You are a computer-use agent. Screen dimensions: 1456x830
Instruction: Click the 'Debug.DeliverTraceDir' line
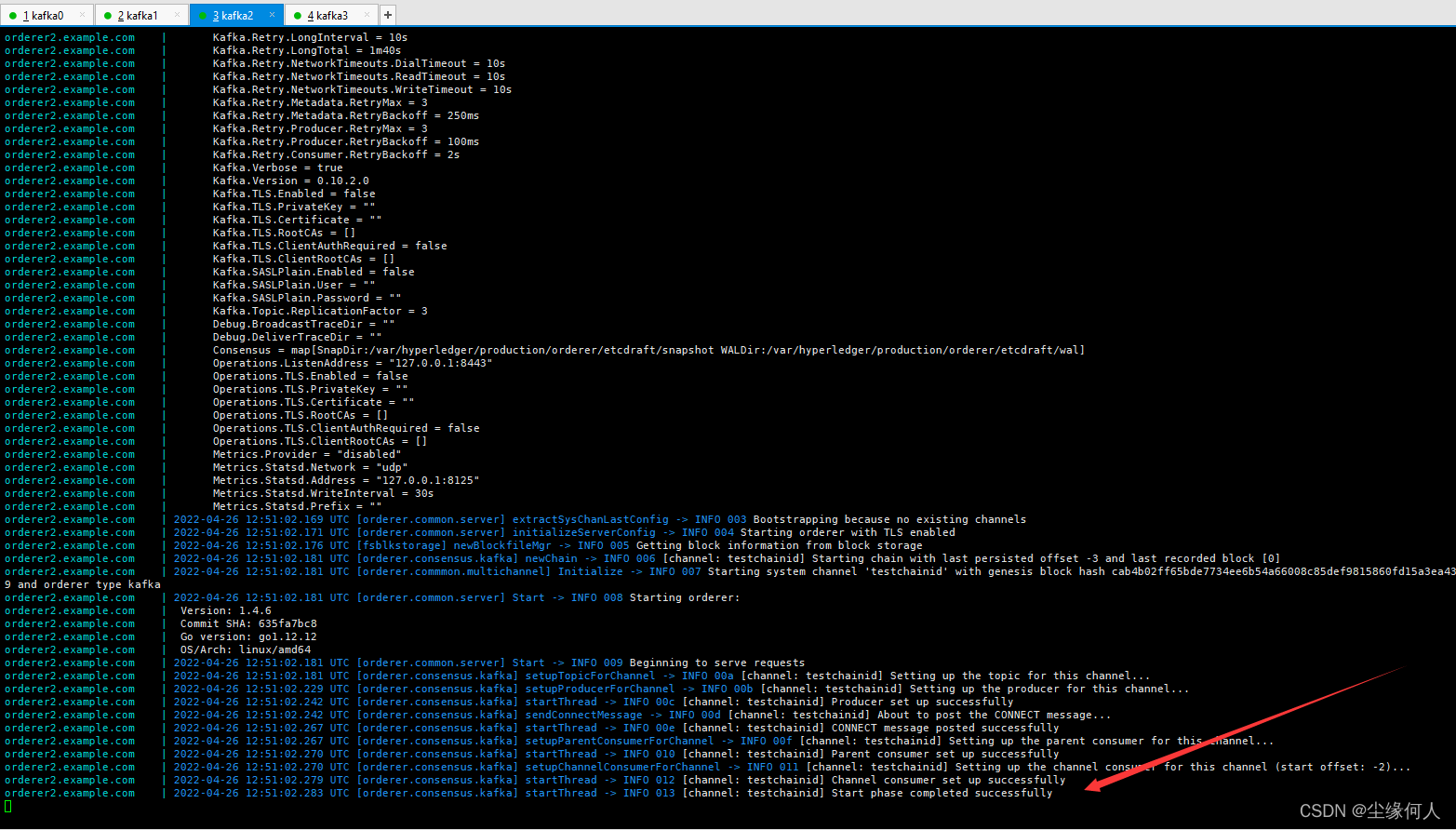[297, 337]
